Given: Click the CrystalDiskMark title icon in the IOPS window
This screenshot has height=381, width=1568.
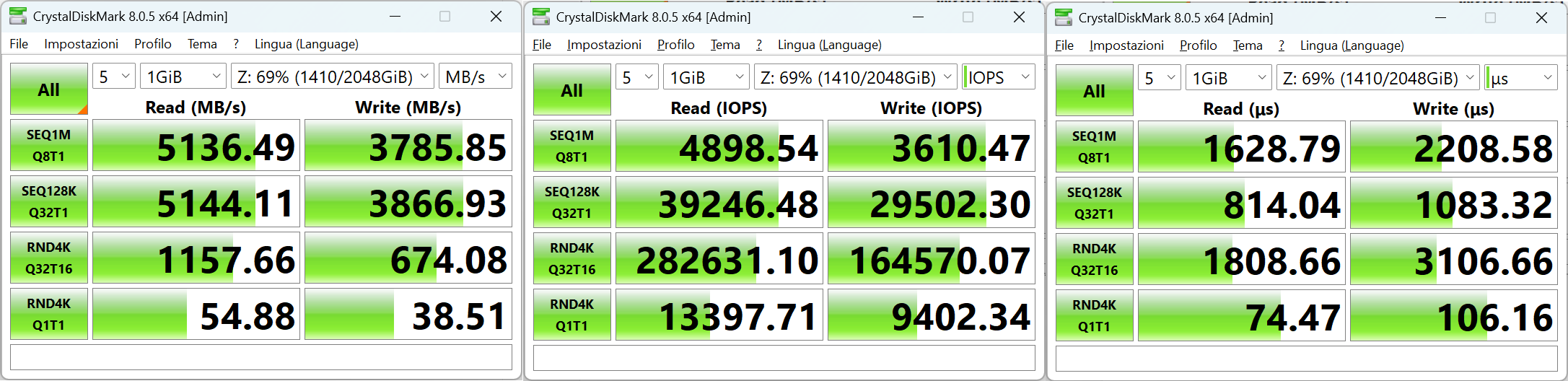Looking at the screenshot, I should pos(541,17).
